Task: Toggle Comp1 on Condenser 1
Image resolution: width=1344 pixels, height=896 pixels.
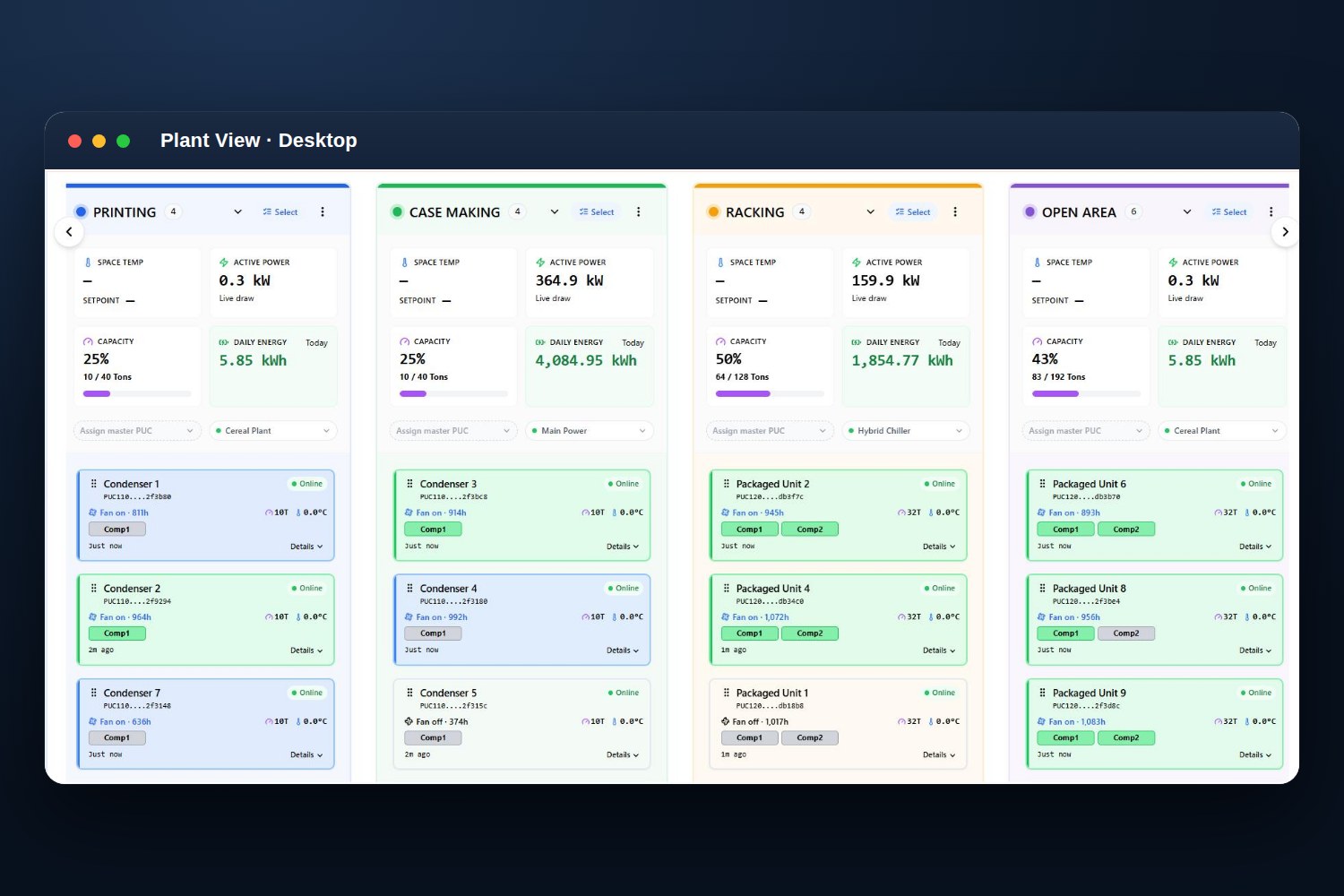Action: (116, 530)
